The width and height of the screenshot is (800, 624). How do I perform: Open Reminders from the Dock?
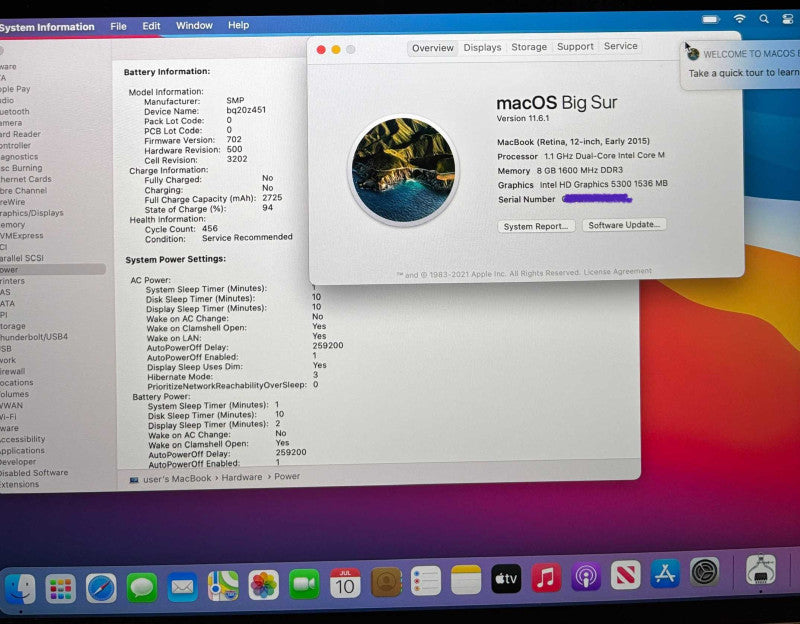[426, 581]
